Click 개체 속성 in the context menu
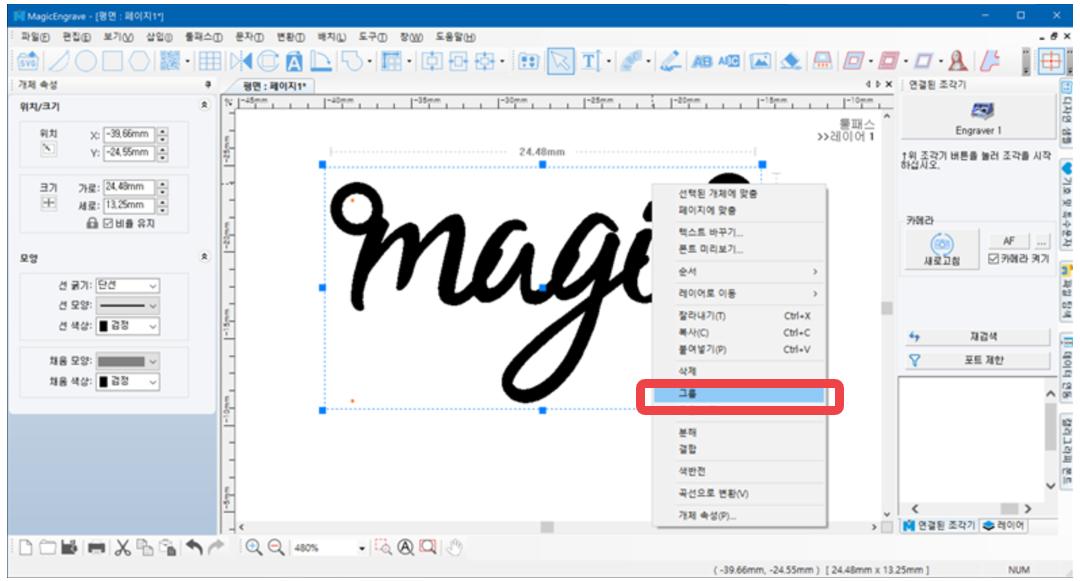 (740, 516)
